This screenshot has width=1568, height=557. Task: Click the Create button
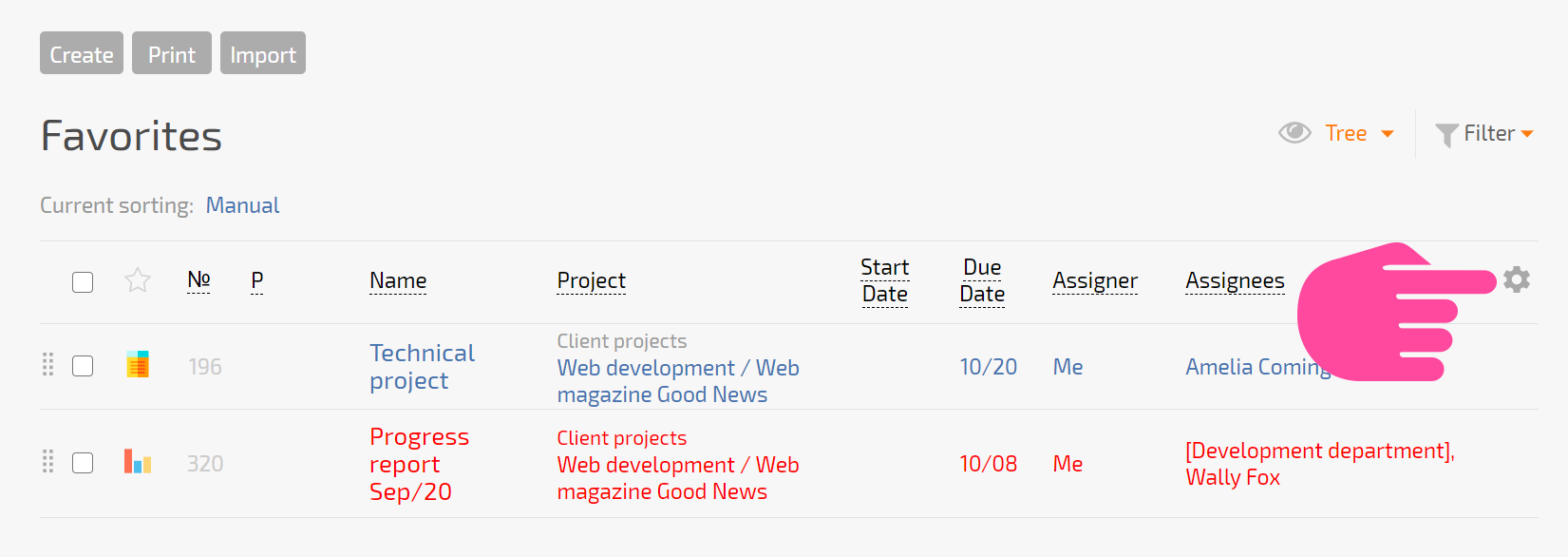(82, 53)
